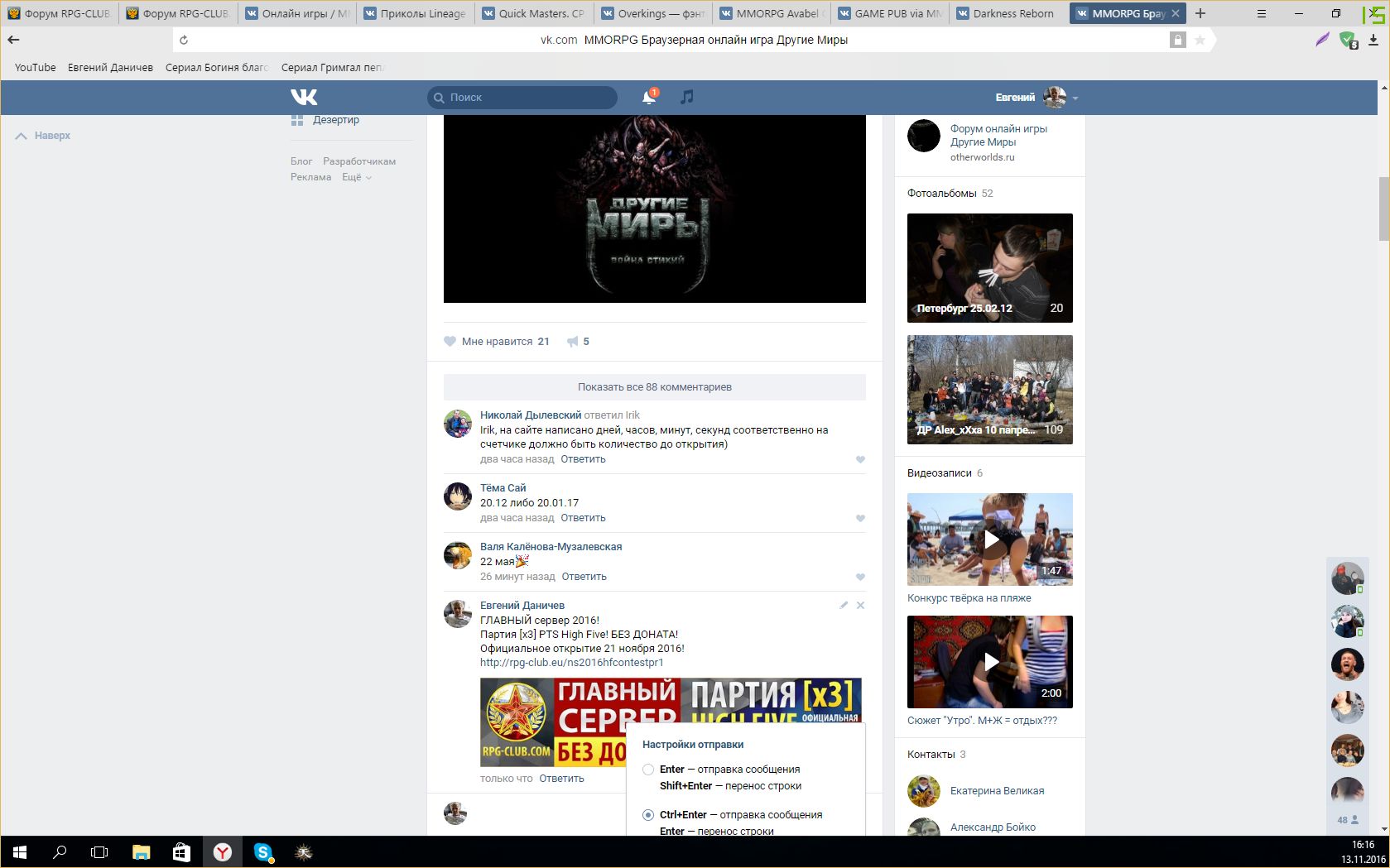The image size is (1390, 868).
Task: Play the Конкурс твёрка на пляже video
Action: (x=989, y=540)
